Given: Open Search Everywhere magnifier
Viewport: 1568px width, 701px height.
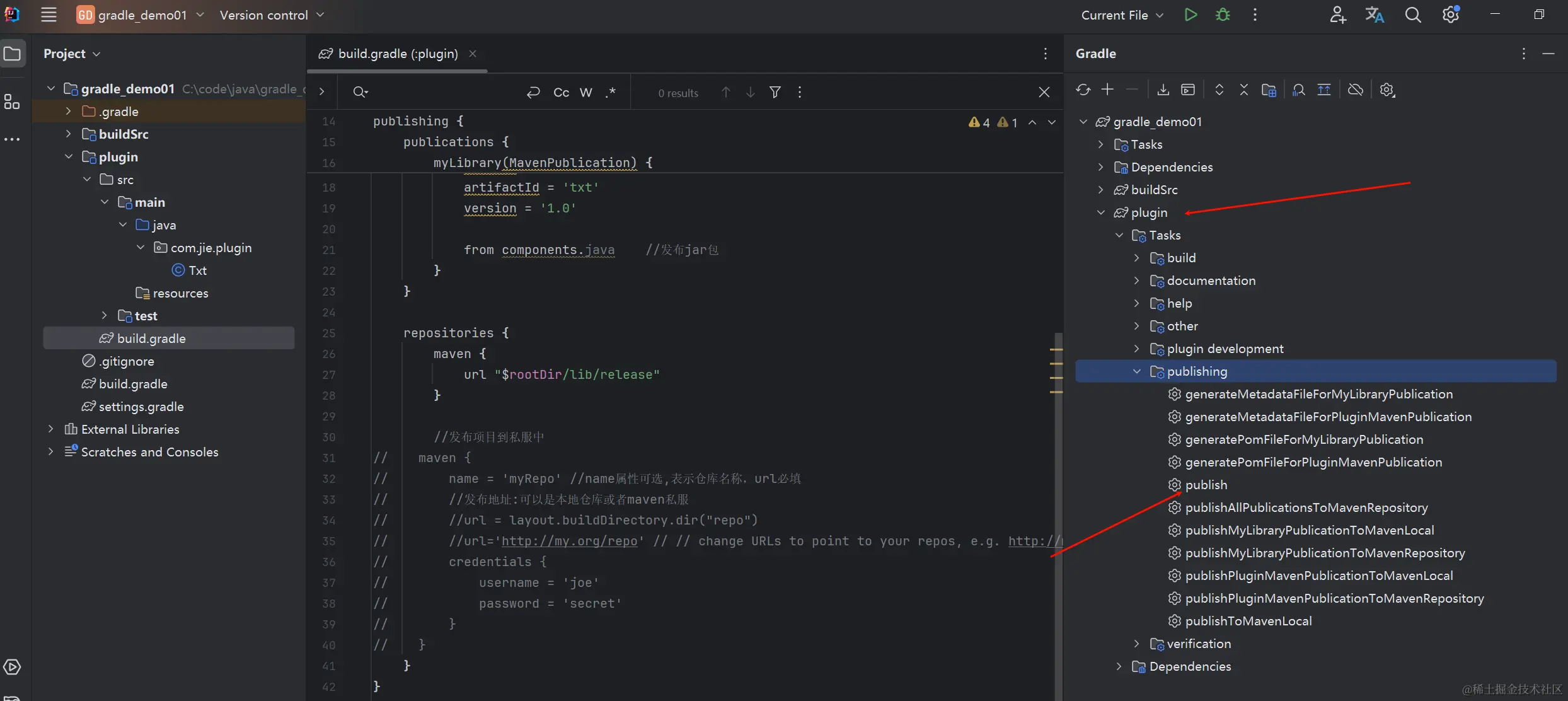Looking at the screenshot, I should click(x=1413, y=15).
